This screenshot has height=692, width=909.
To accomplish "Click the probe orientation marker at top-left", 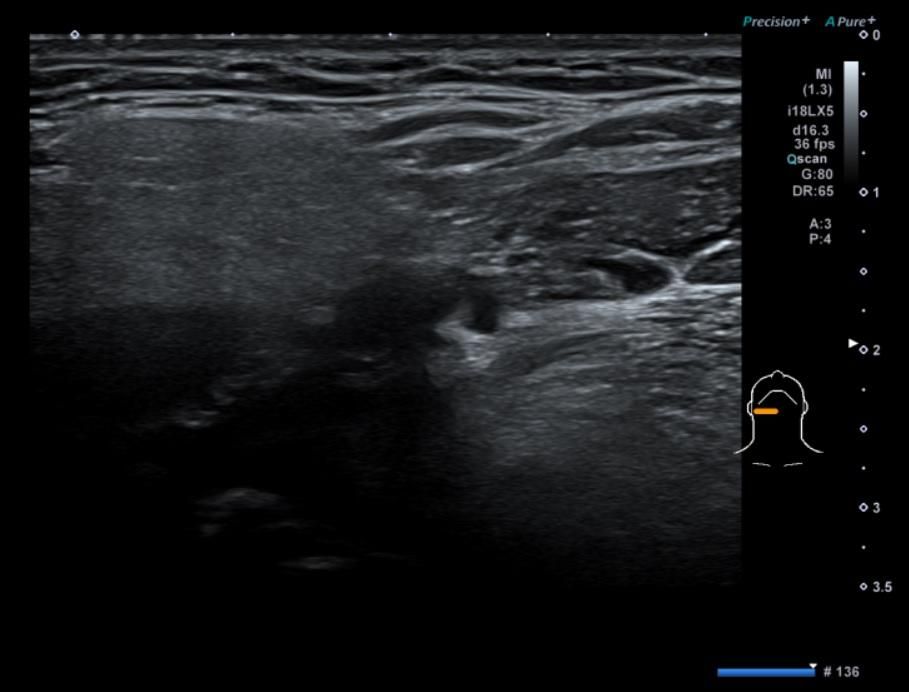I will coord(75,35).
